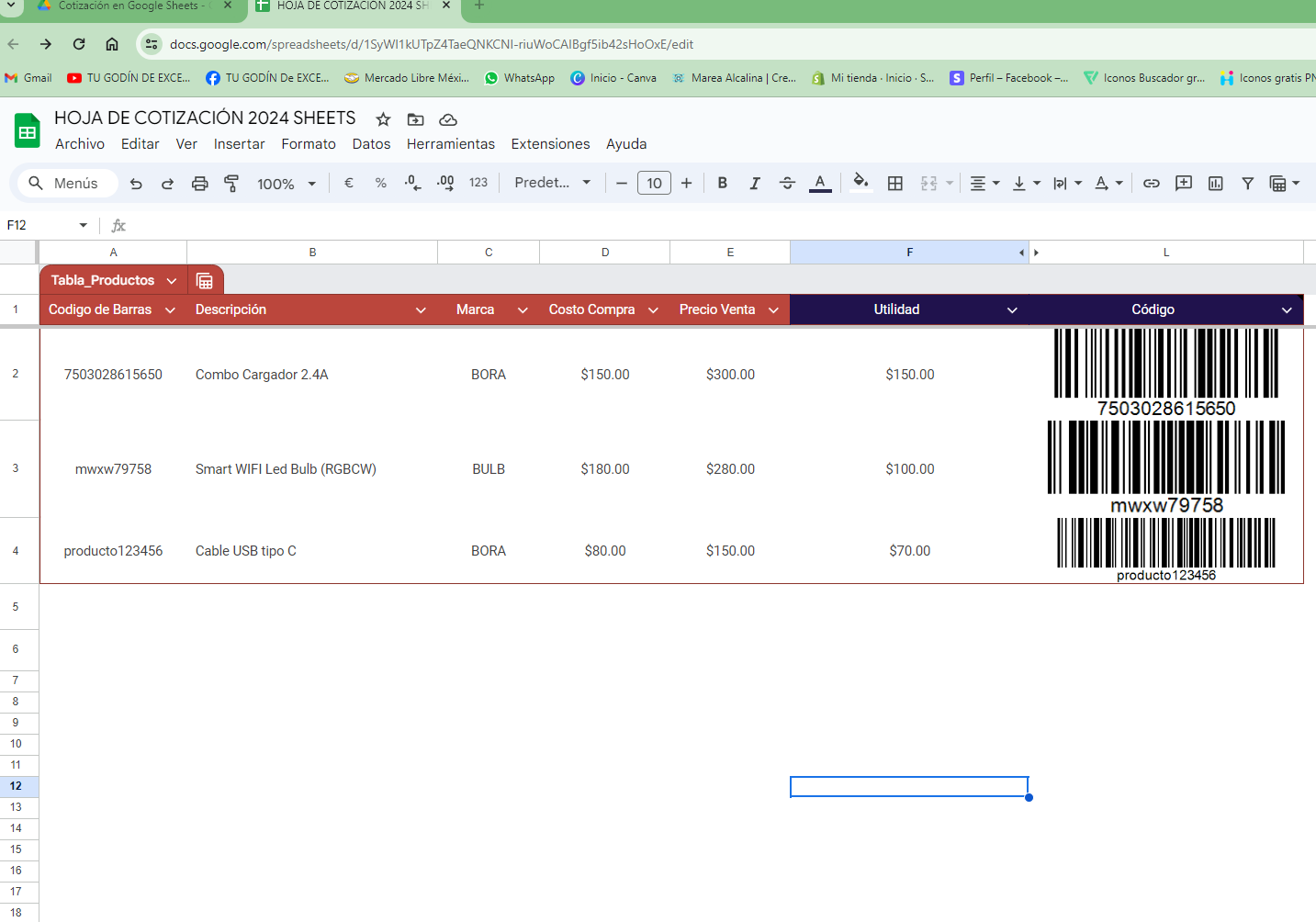Open a new Chrome tab
Image resolution: width=1316 pixels, height=922 pixels.
coord(478,6)
